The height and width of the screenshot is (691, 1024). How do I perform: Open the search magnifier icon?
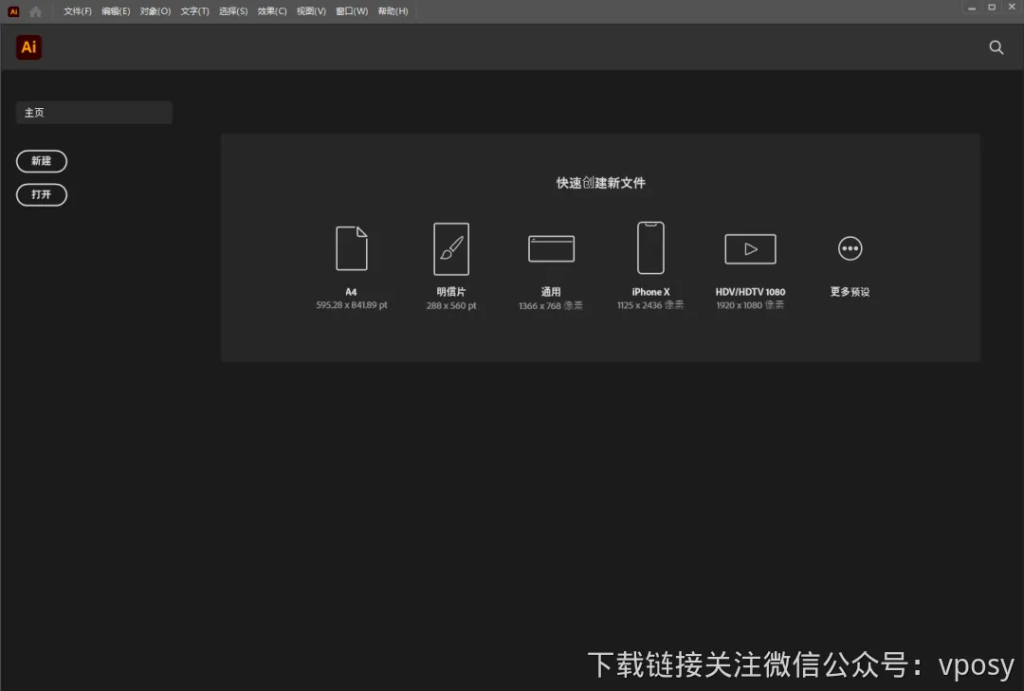click(996, 47)
